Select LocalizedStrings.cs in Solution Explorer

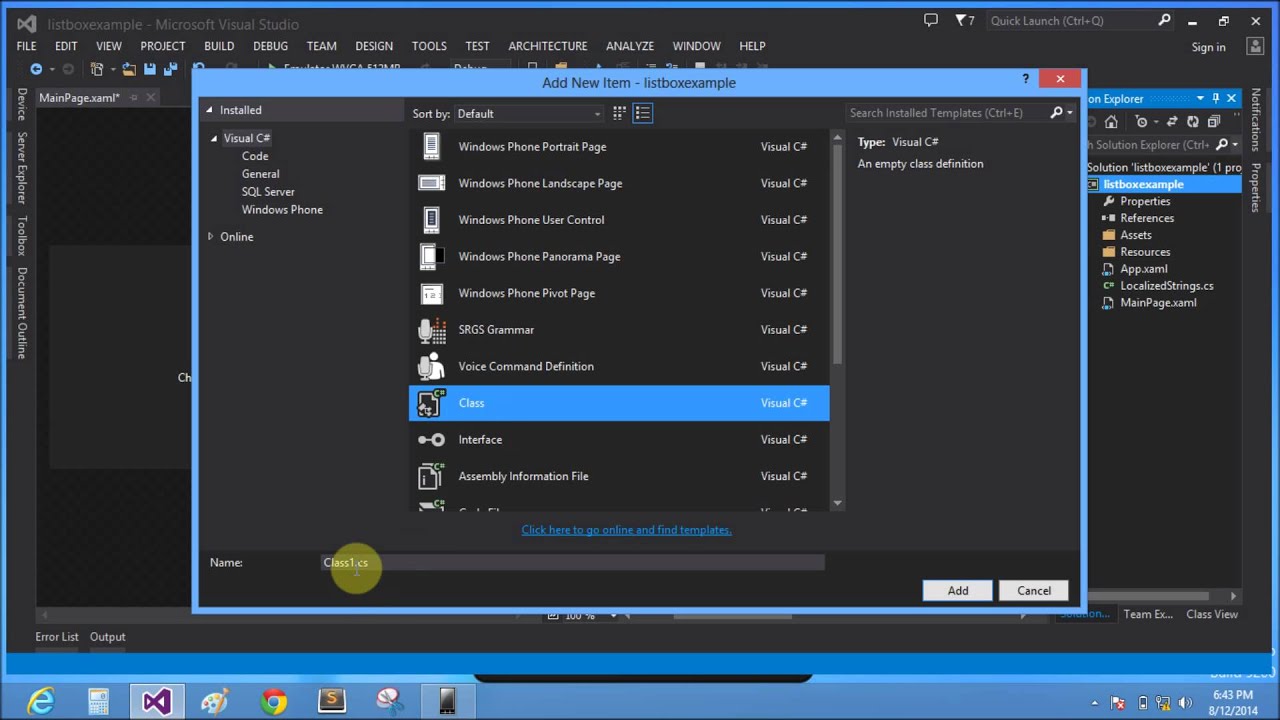[1166, 286]
